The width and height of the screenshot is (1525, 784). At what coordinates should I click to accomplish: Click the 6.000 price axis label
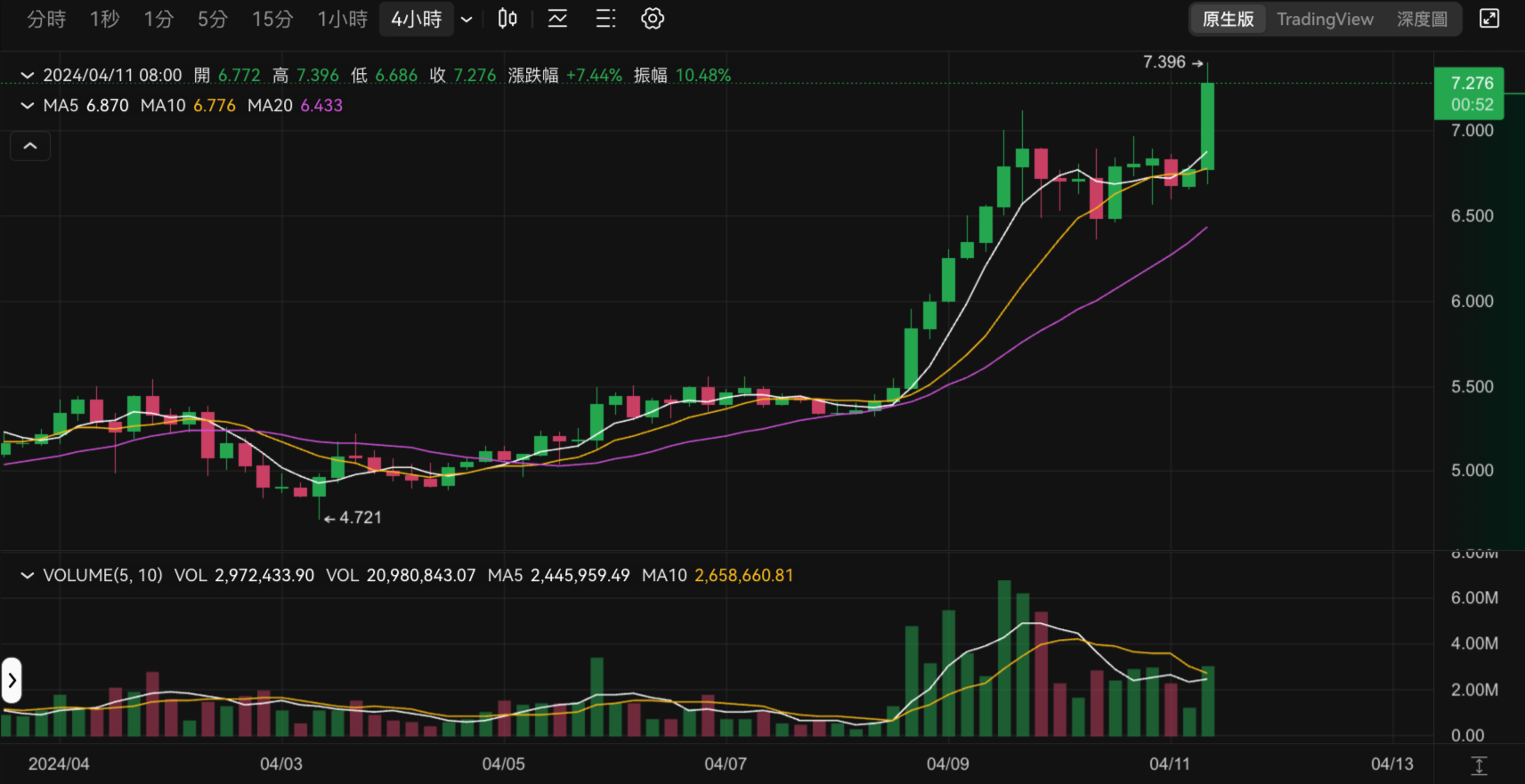(x=1472, y=302)
